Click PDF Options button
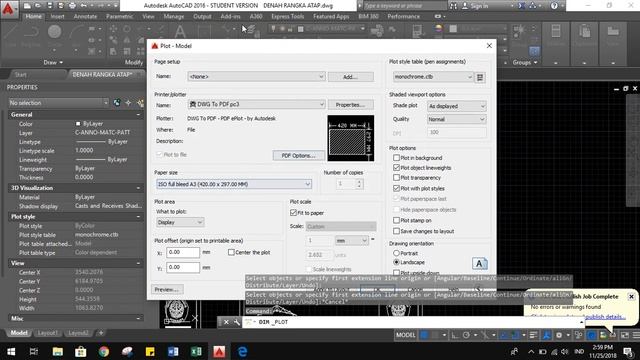Screen dimensions: 640x360 point(298,156)
